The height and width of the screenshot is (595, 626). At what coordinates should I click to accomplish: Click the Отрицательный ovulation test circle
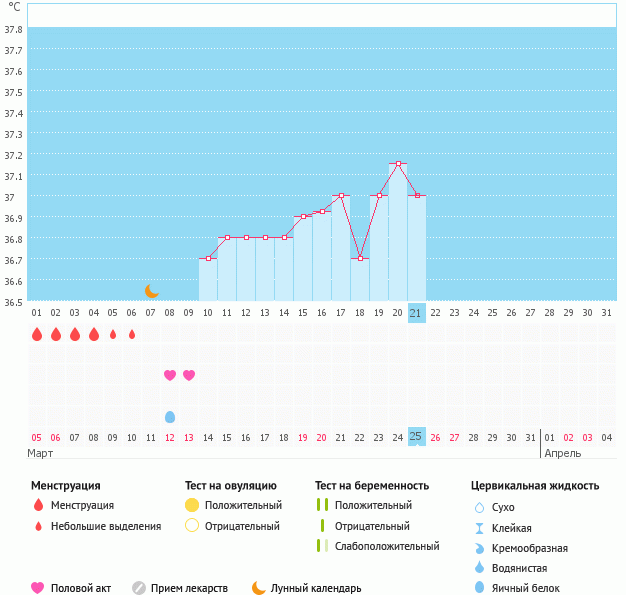(x=192, y=526)
